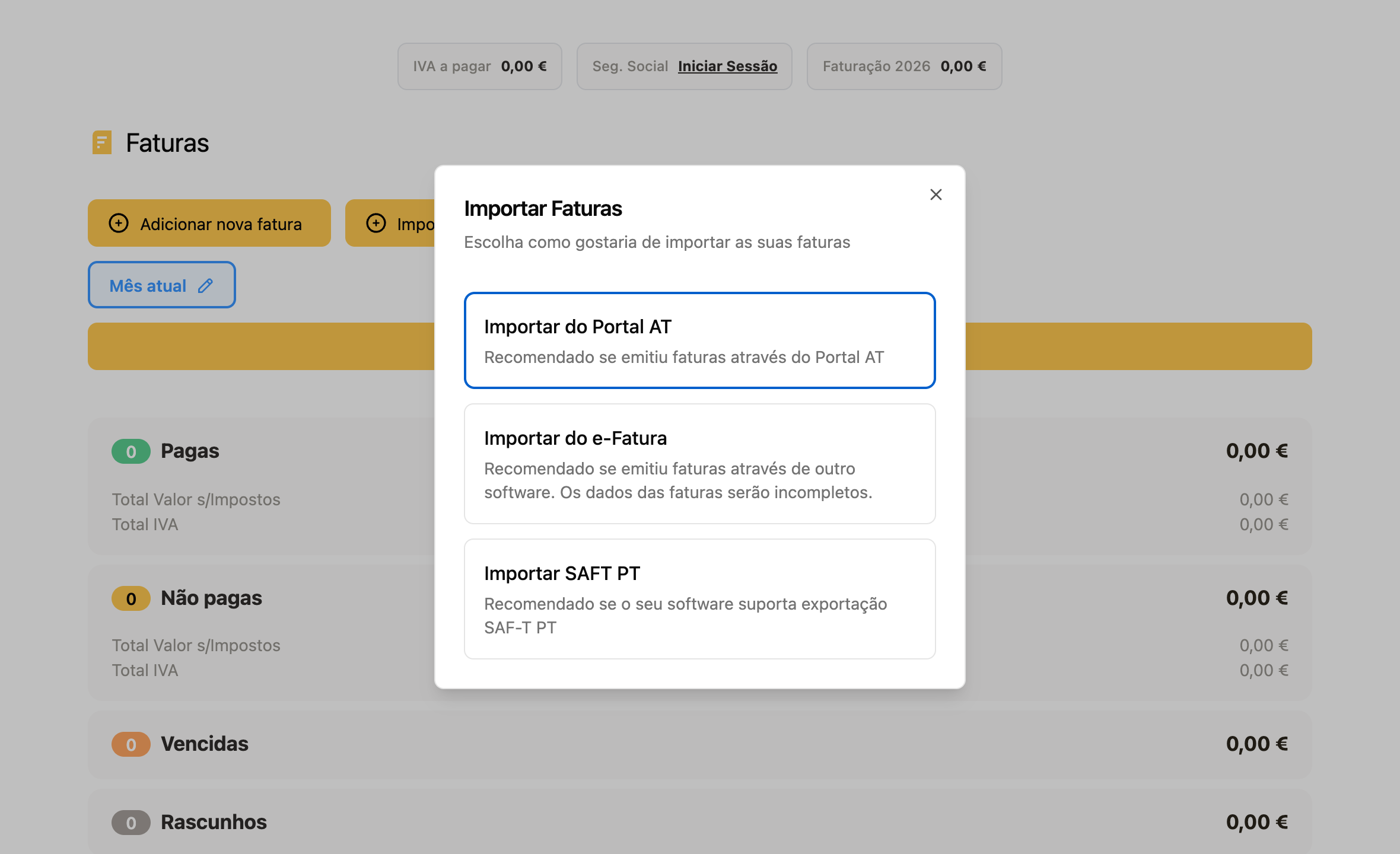Expand the Vencidas invoices section

tap(700, 745)
